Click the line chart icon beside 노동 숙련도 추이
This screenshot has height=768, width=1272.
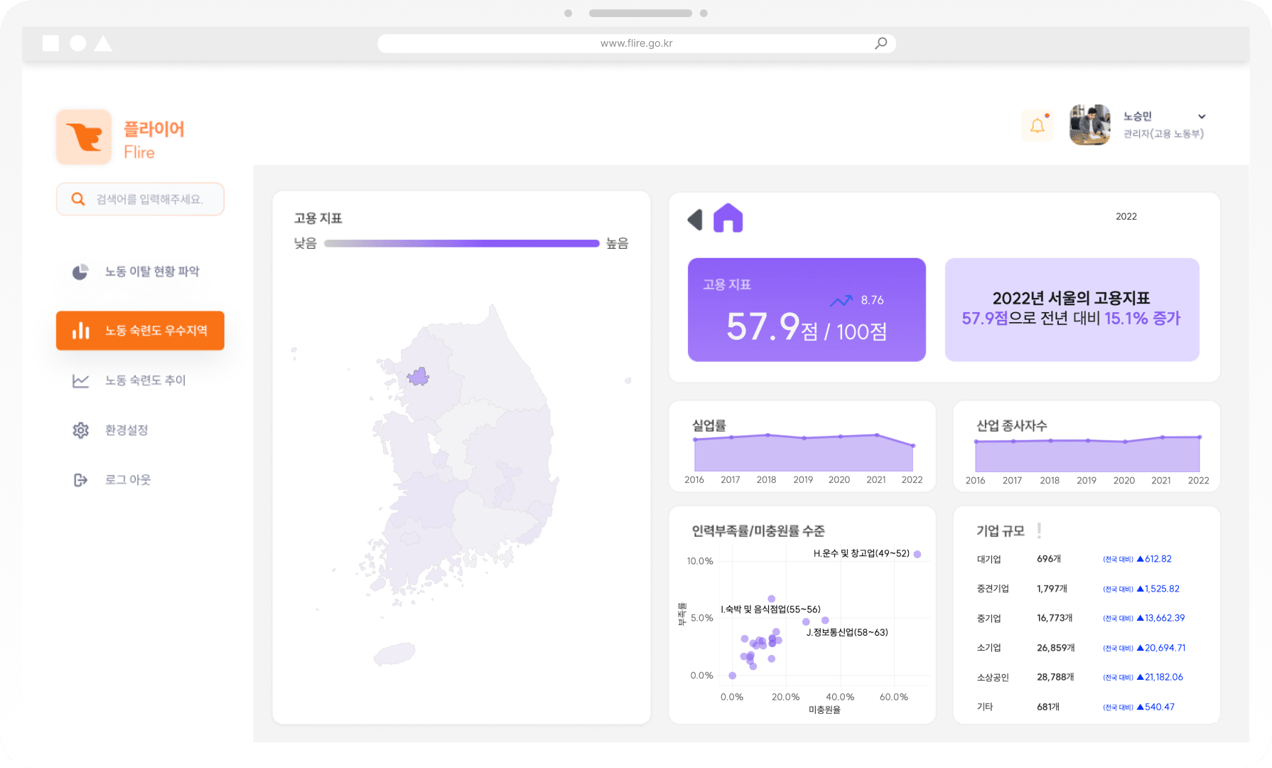coord(80,381)
